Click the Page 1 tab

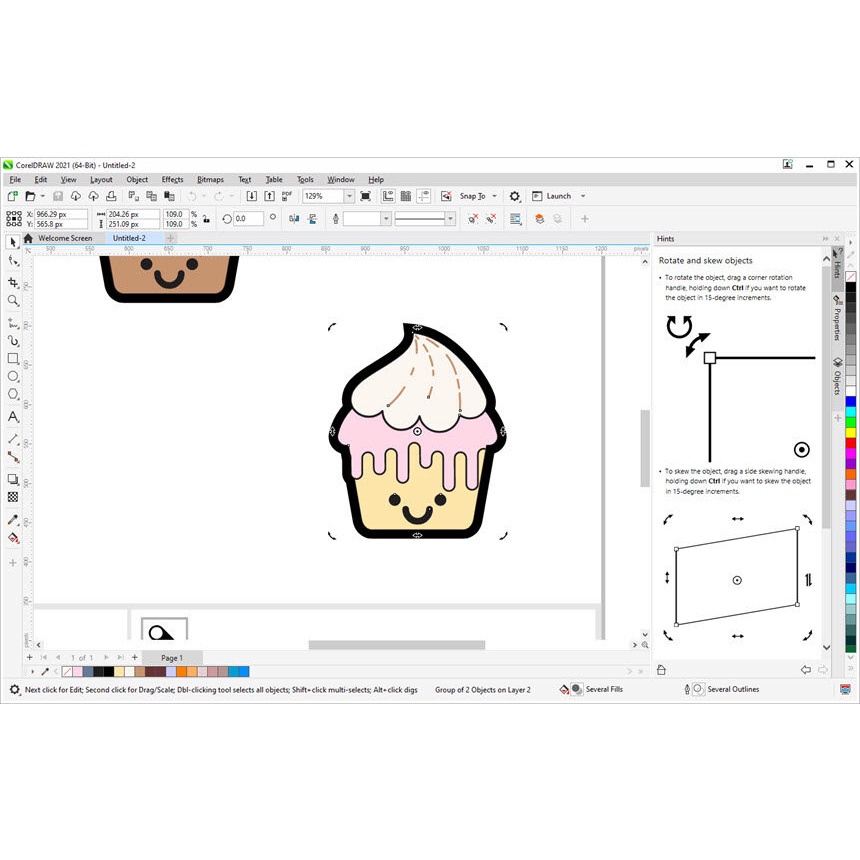pos(171,657)
